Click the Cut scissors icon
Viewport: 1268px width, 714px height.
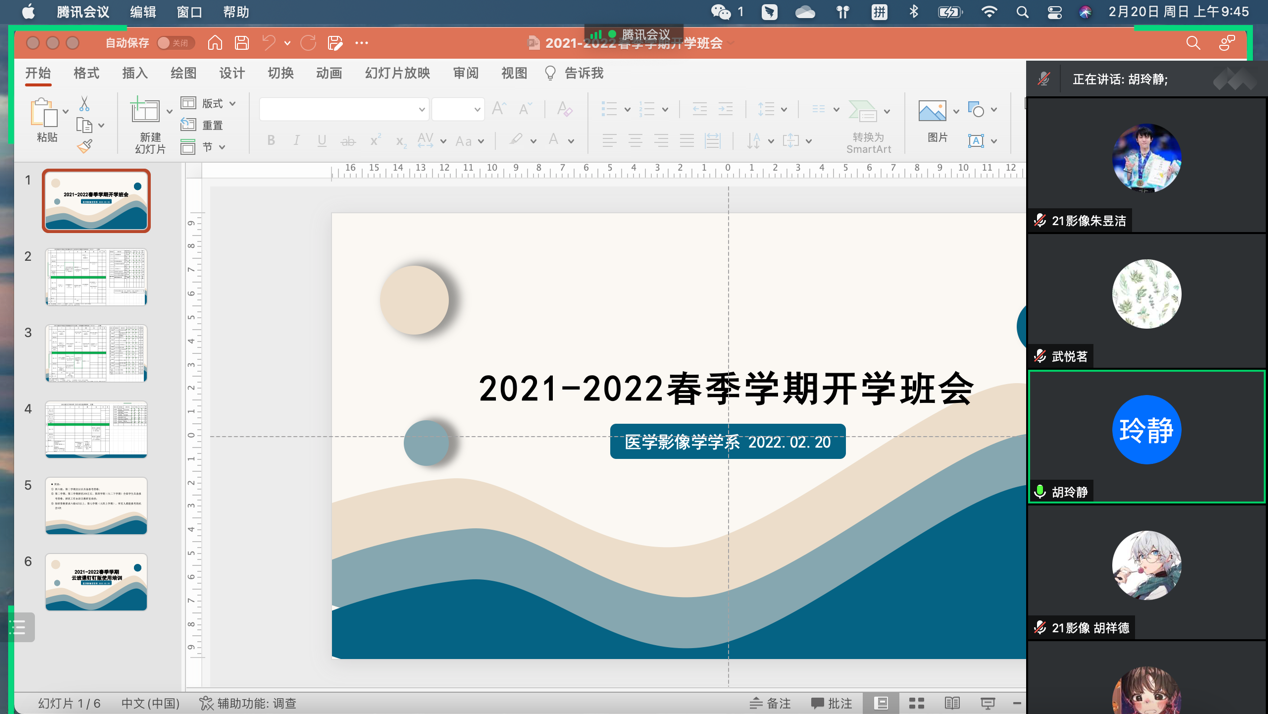(84, 105)
